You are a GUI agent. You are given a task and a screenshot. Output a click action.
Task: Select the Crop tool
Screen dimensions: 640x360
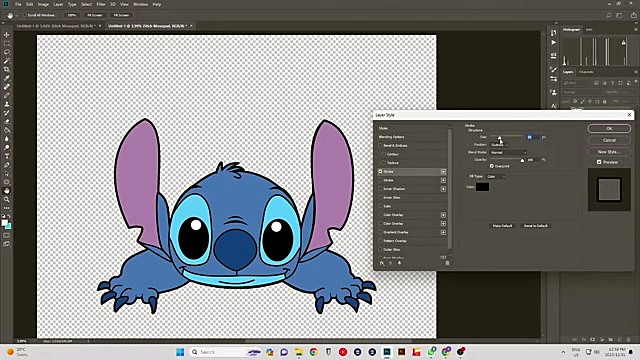pos(7,69)
